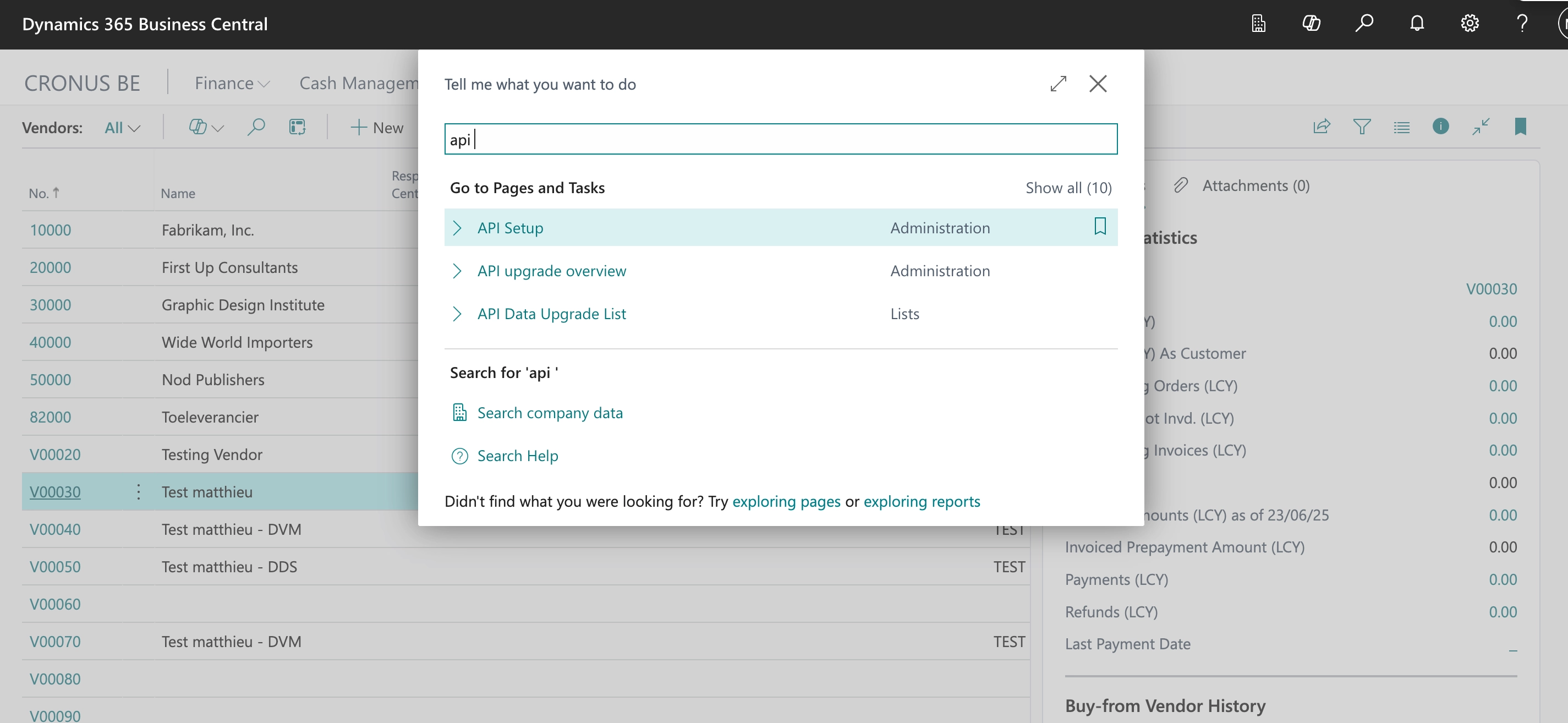The width and height of the screenshot is (1568, 723).
Task: Toggle the FactBox info pane icon
Action: tap(1440, 127)
